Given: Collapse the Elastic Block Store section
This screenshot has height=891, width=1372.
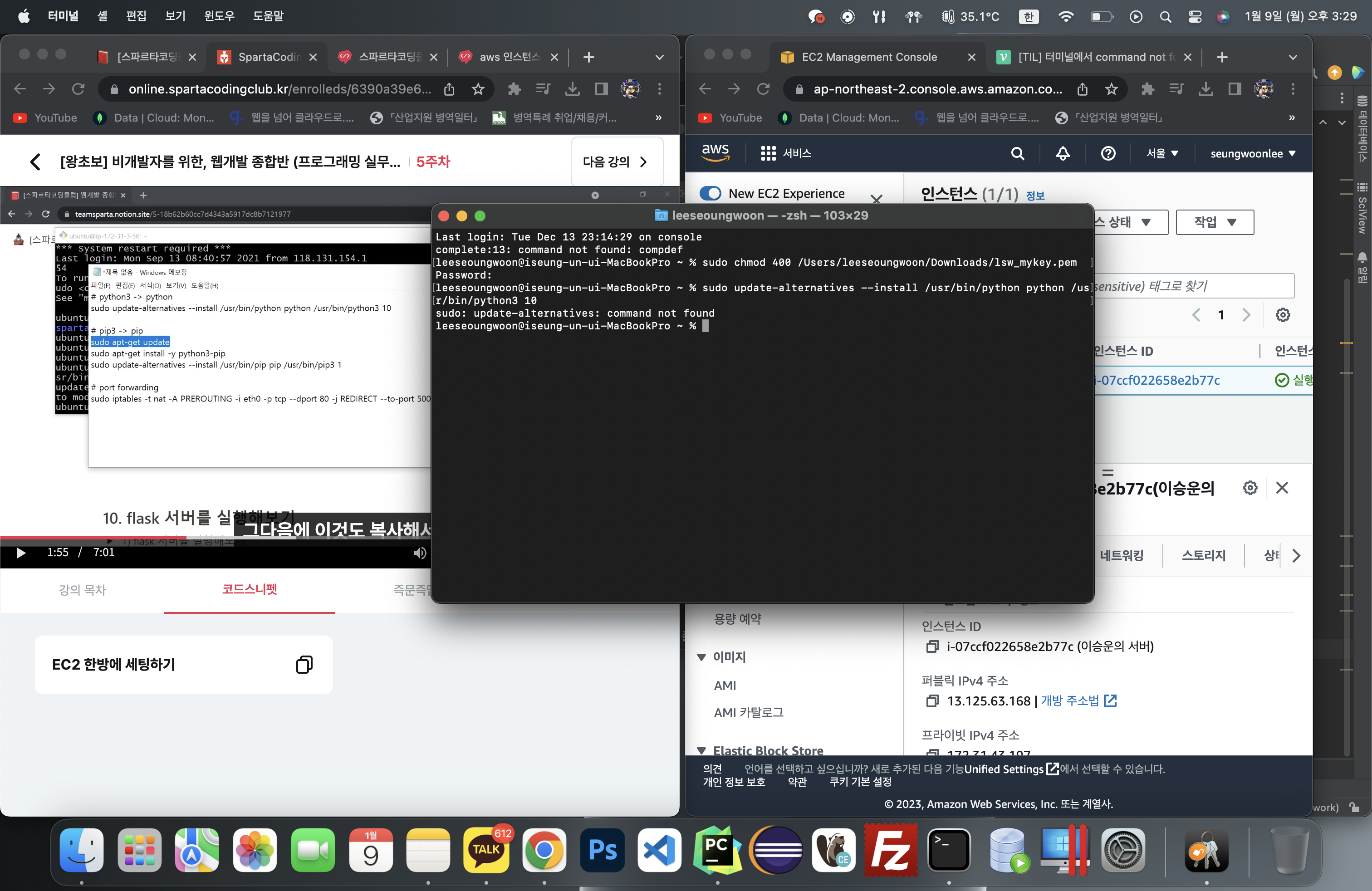Looking at the screenshot, I should (701, 750).
